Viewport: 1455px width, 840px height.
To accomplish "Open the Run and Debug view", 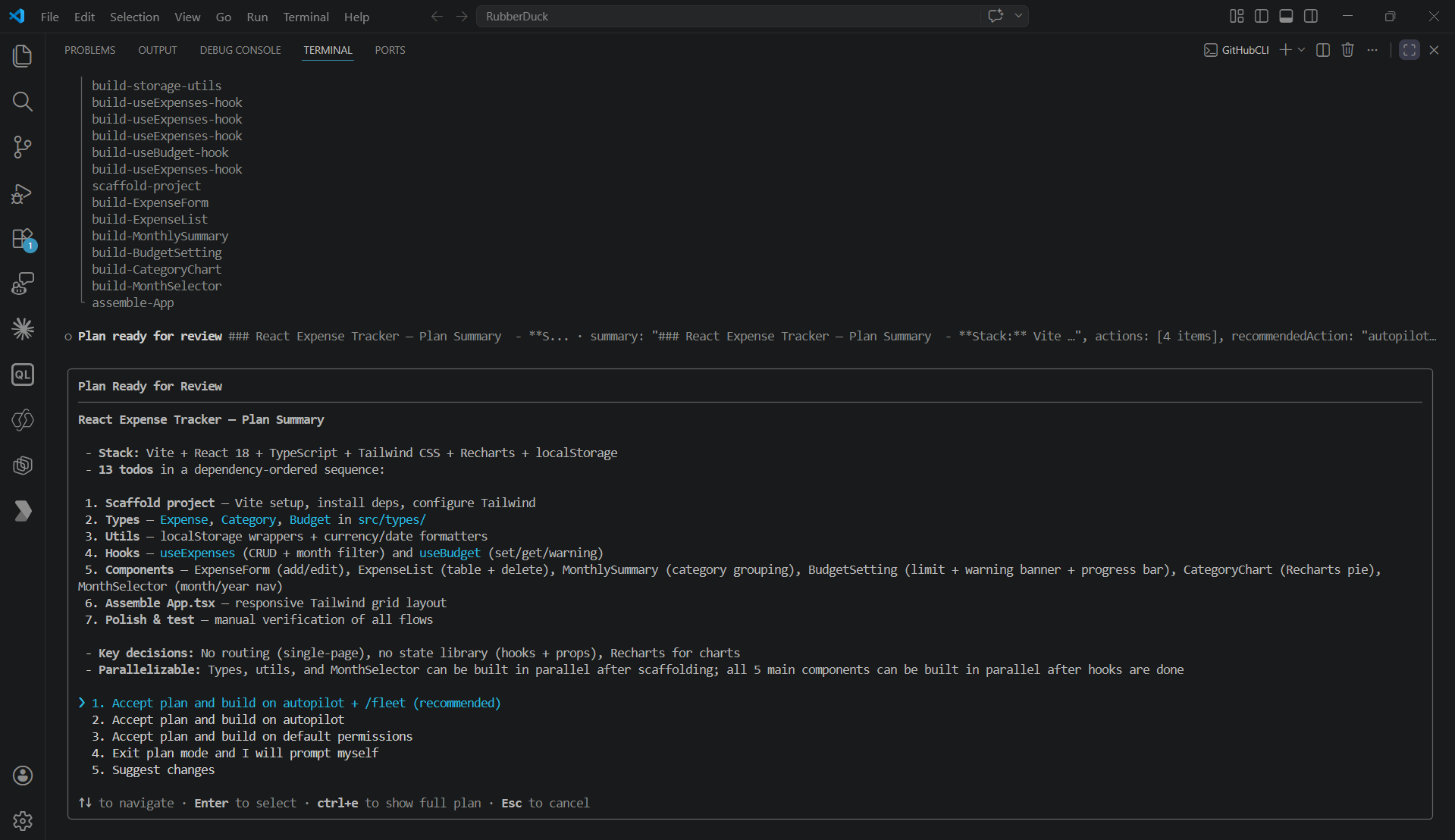I will click(23, 193).
